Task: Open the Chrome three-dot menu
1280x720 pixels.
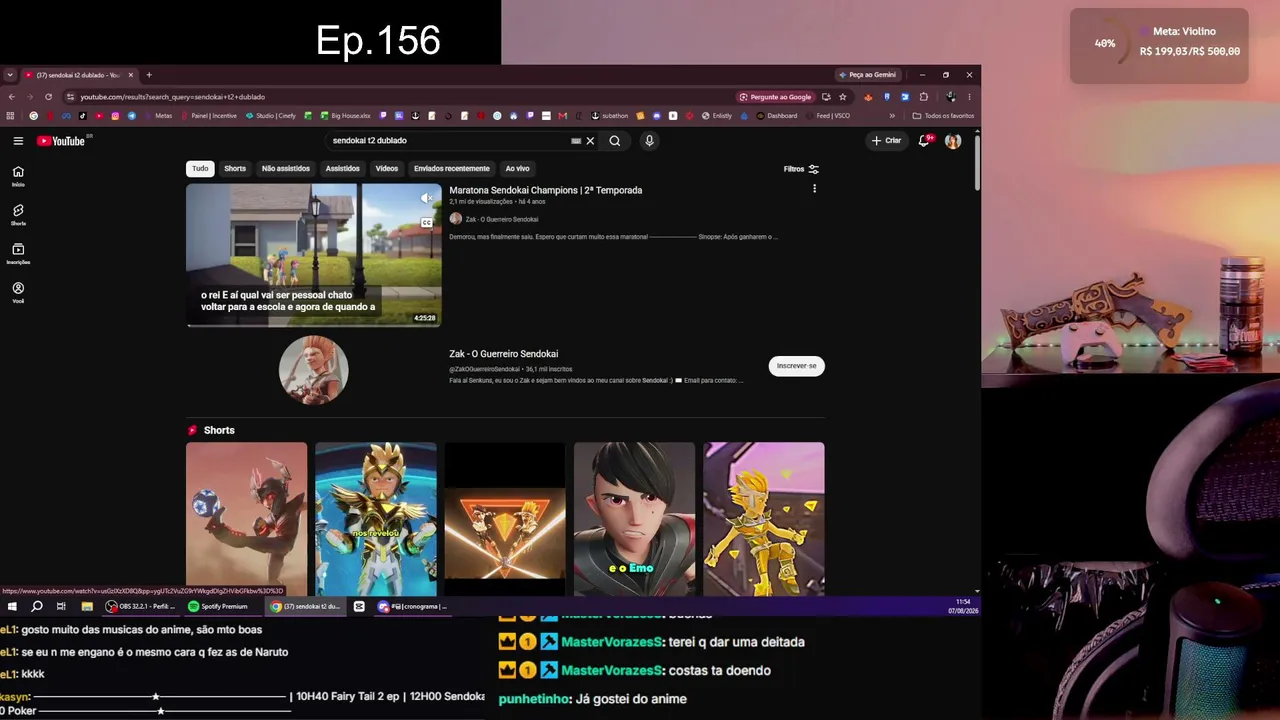Action: 969,97
